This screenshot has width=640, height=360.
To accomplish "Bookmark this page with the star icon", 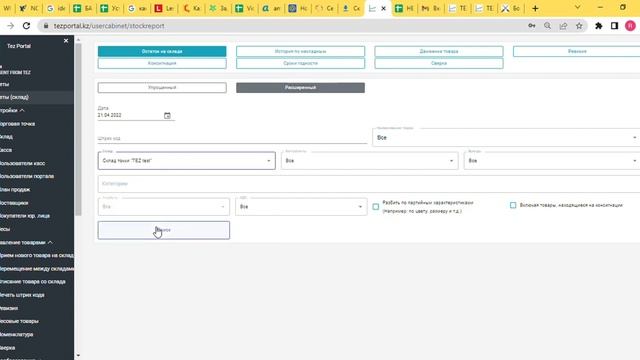I will point(579,26).
